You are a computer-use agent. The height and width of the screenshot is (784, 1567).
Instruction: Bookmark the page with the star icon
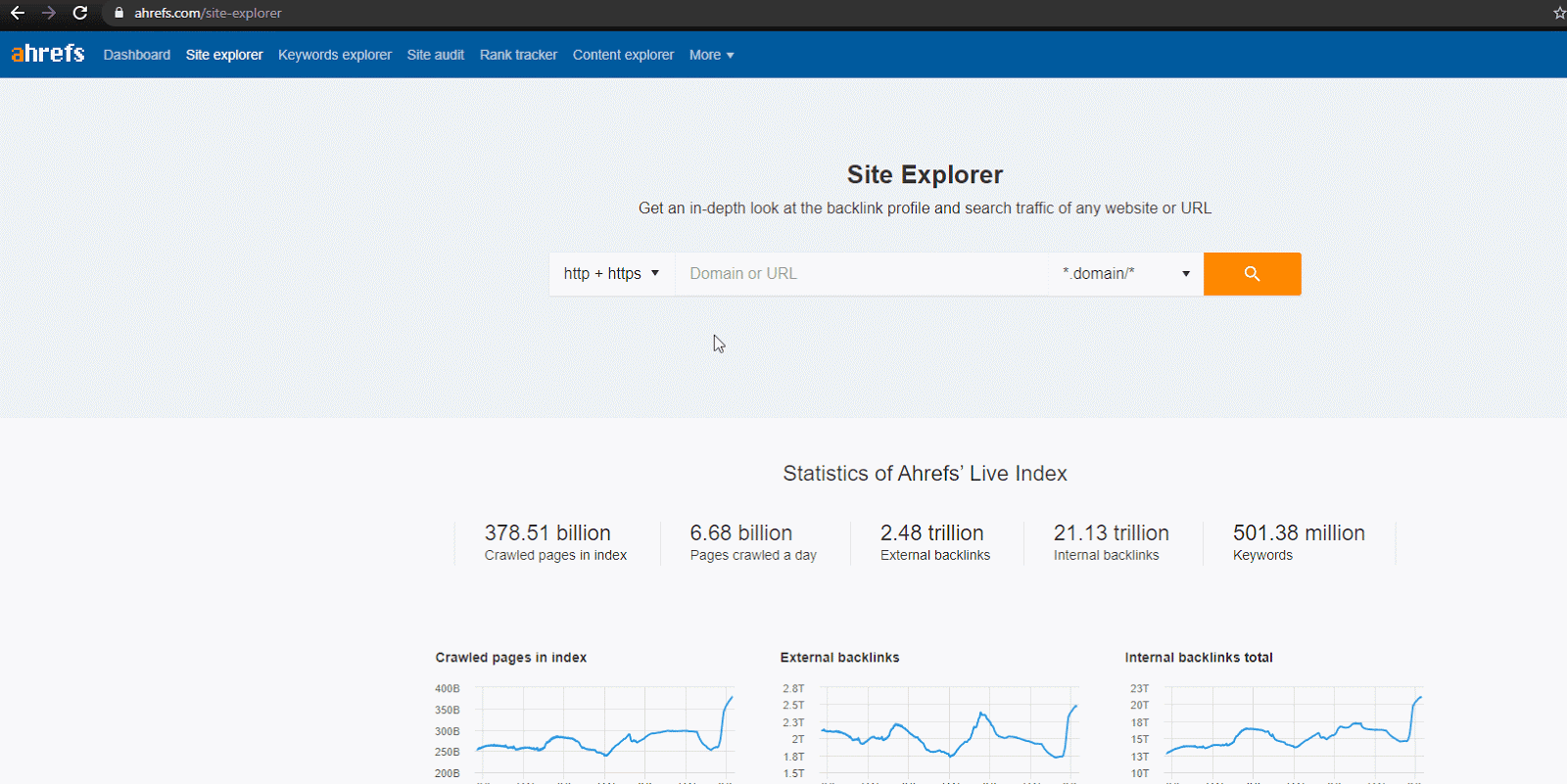point(1559,13)
